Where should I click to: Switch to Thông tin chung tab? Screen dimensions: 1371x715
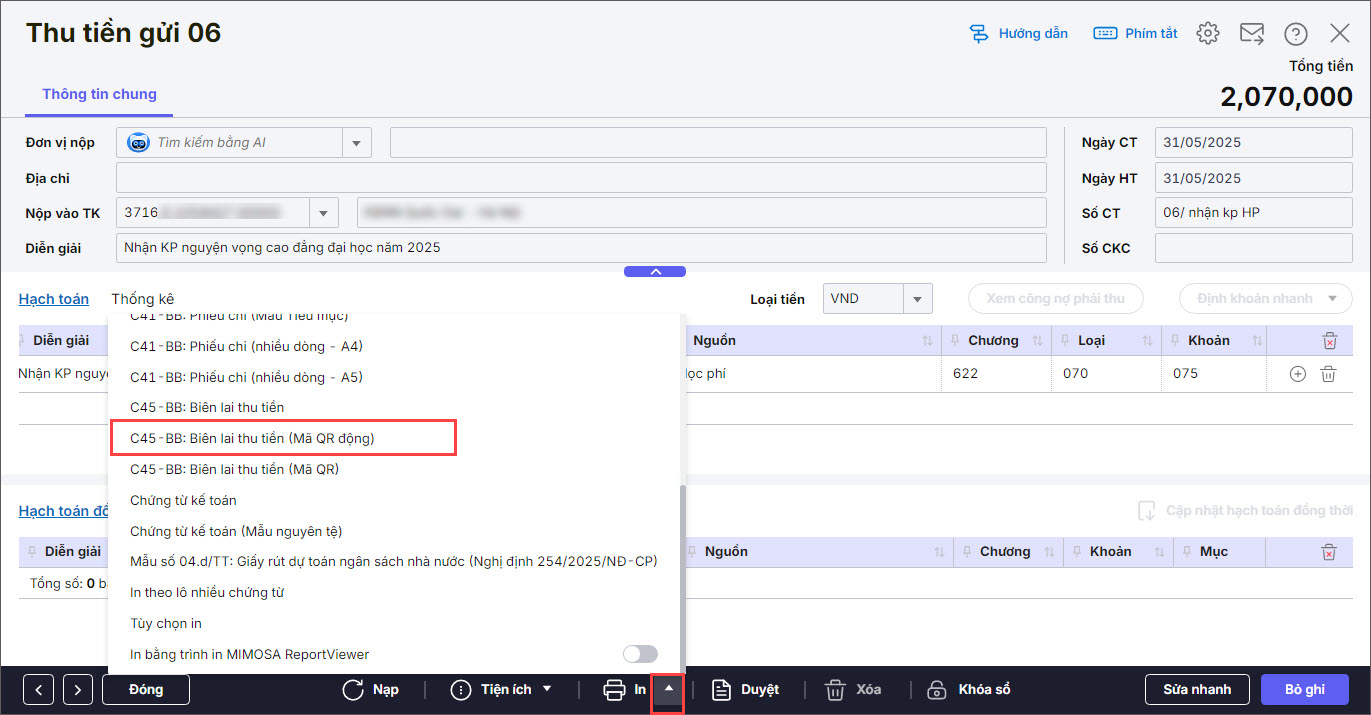(x=99, y=94)
